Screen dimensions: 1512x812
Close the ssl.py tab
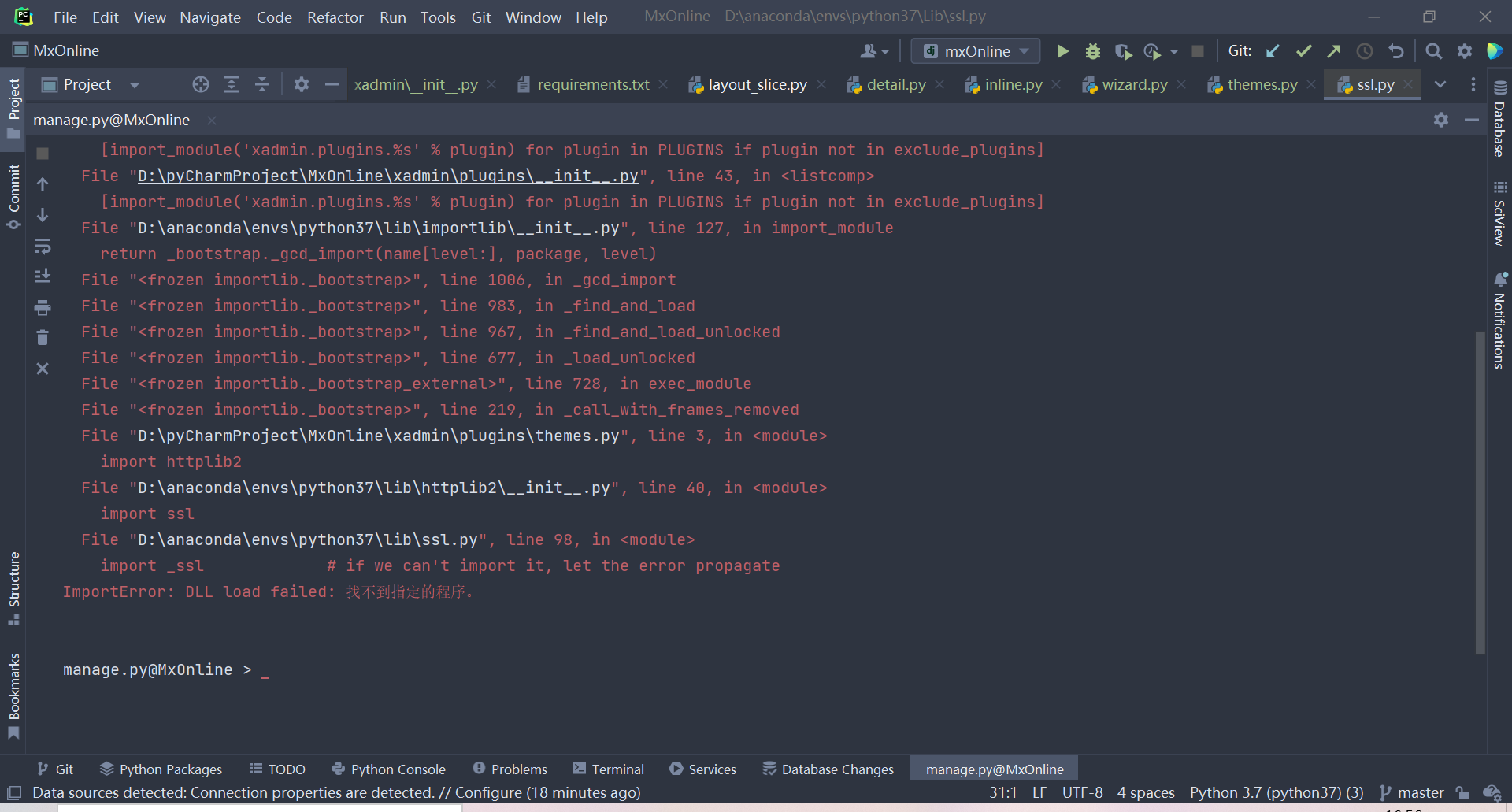pyautogui.click(x=1408, y=84)
